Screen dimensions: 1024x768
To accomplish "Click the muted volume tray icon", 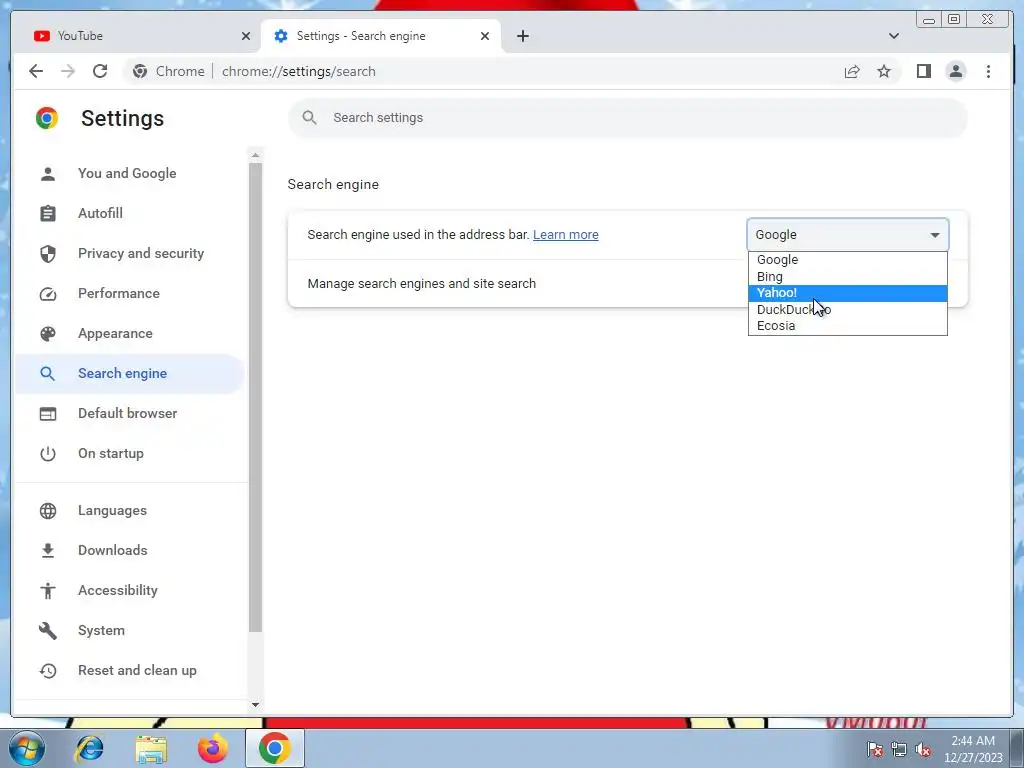I will [x=923, y=749].
